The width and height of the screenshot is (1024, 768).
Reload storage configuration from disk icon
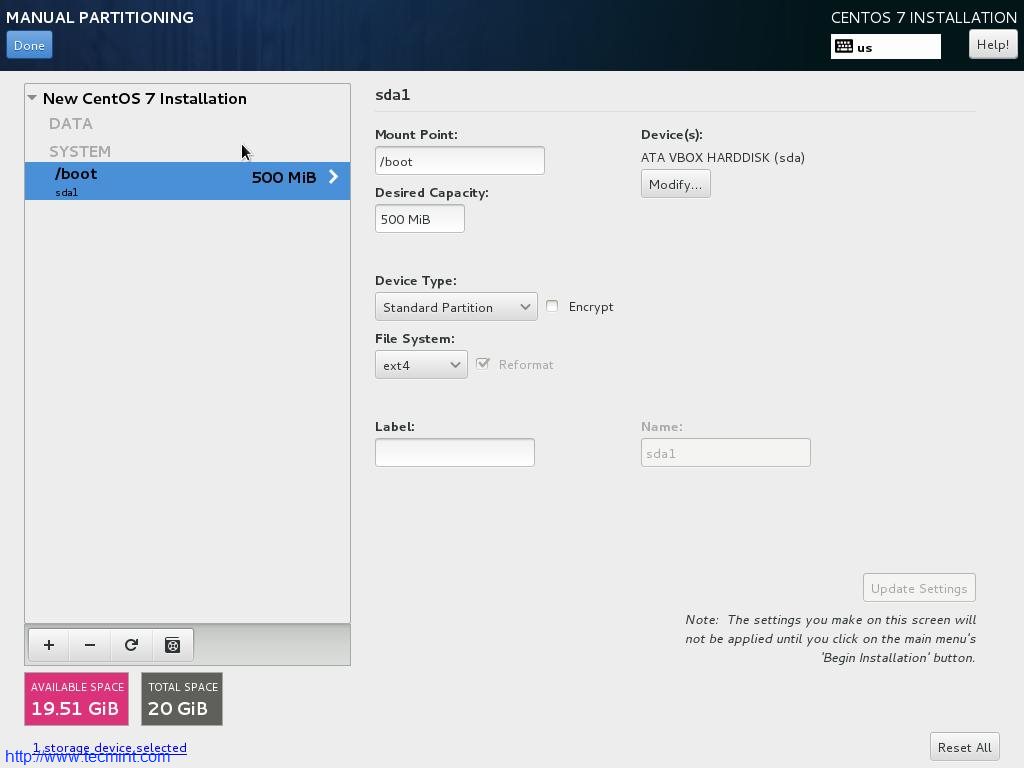(131, 645)
